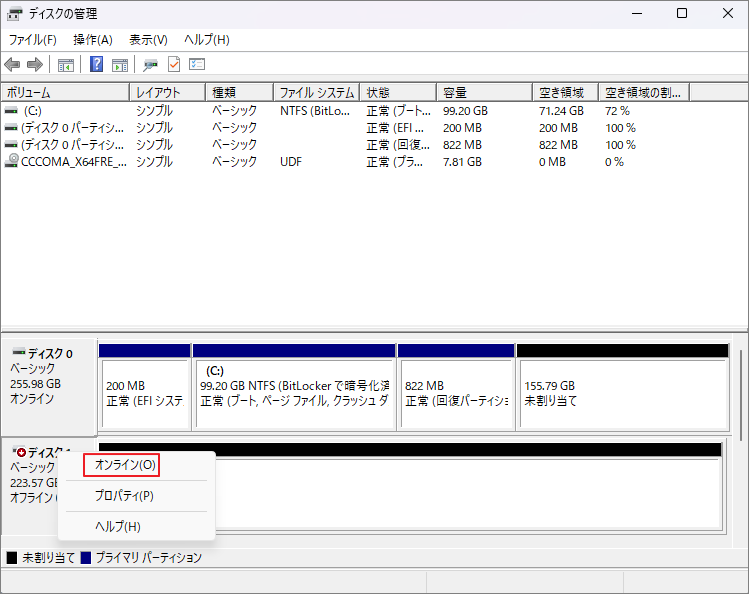Sort by the 空き領域 column header

pos(566,92)
